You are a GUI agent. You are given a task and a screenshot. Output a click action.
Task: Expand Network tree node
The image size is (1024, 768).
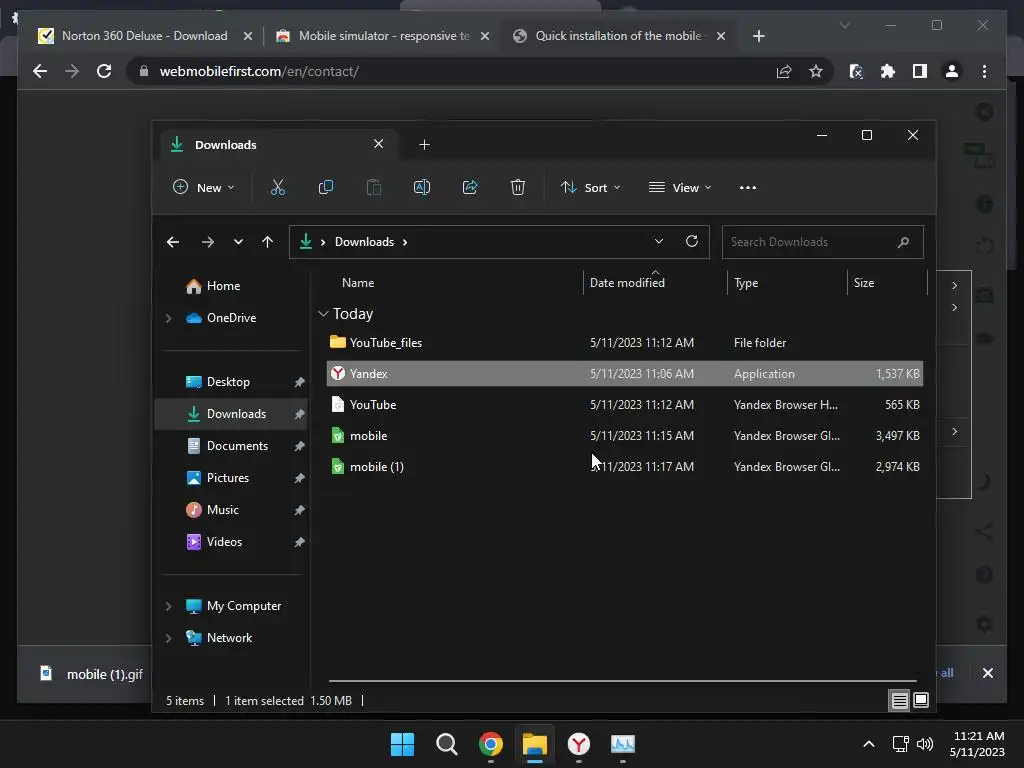[x=168, y=638]
